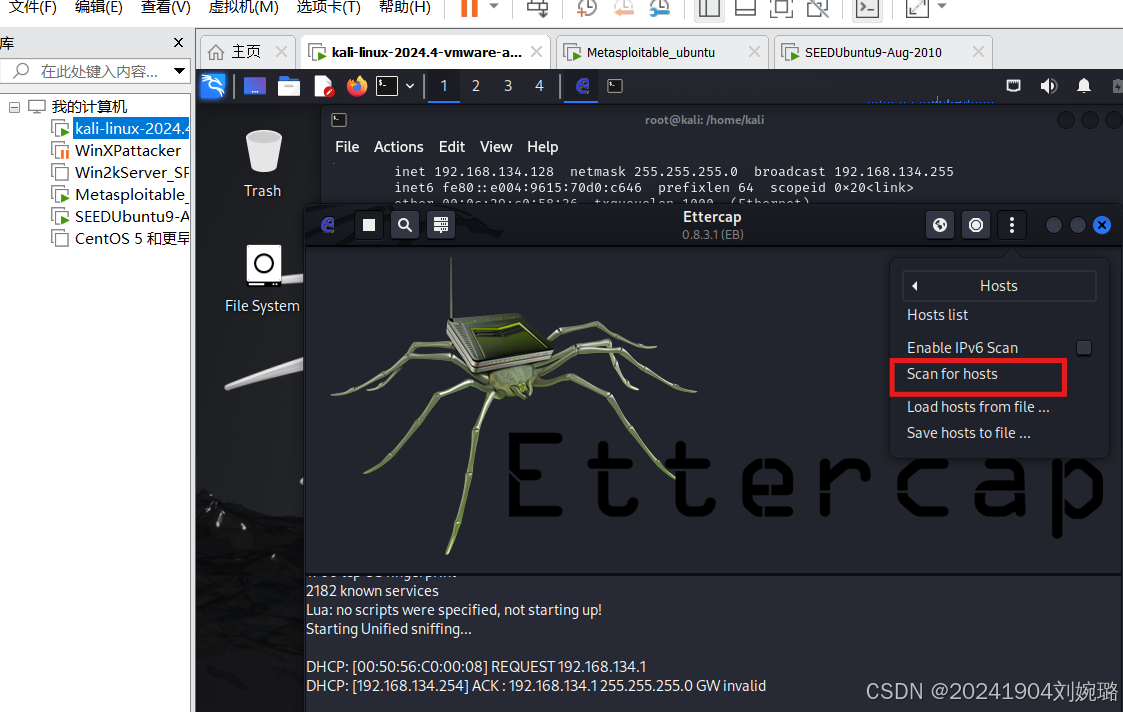Screen dimensions: 1123x712
Task: Enable IPv6 Scan checkbox
Action: 1084,347
